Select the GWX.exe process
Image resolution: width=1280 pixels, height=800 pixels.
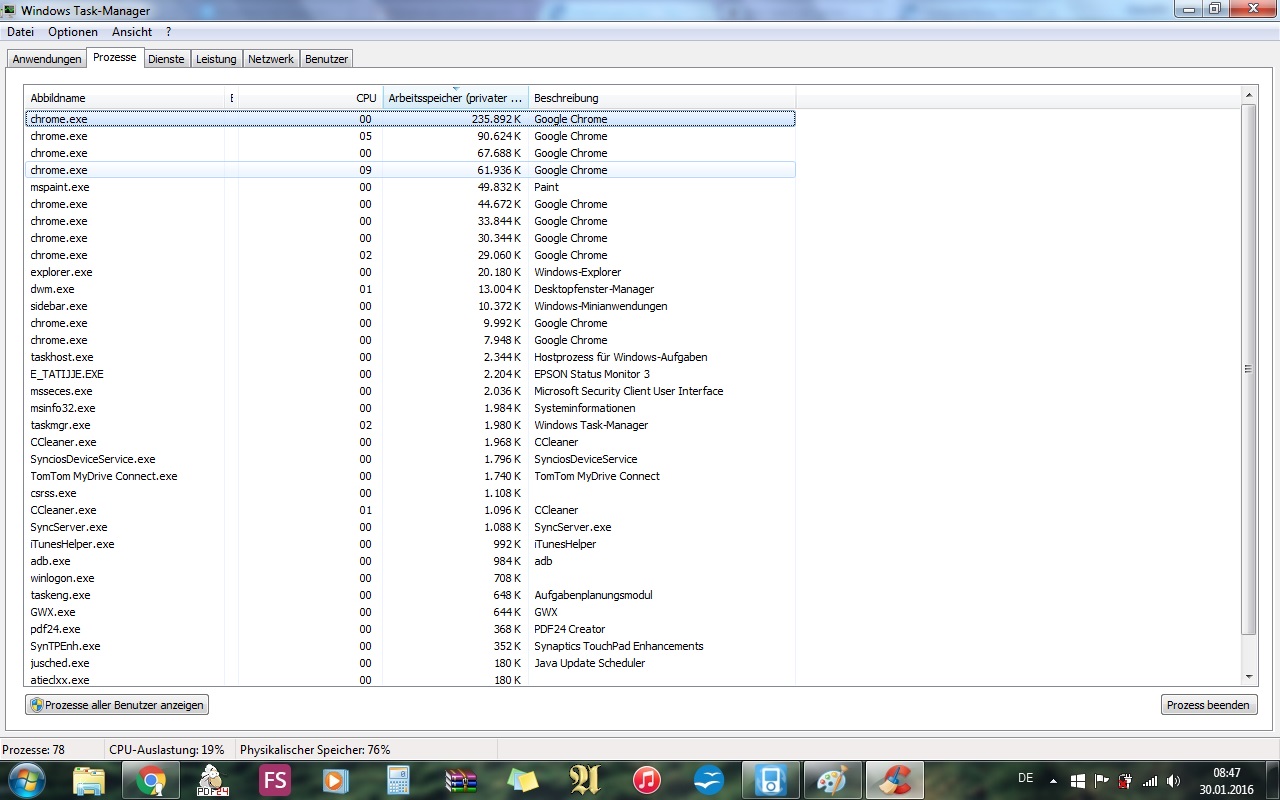click(x=410, y=612)
